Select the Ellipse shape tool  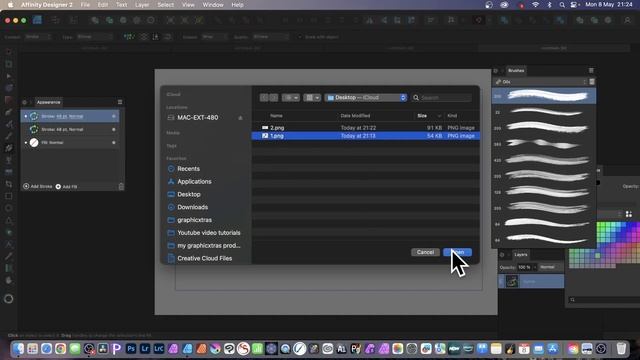point(9,208)
